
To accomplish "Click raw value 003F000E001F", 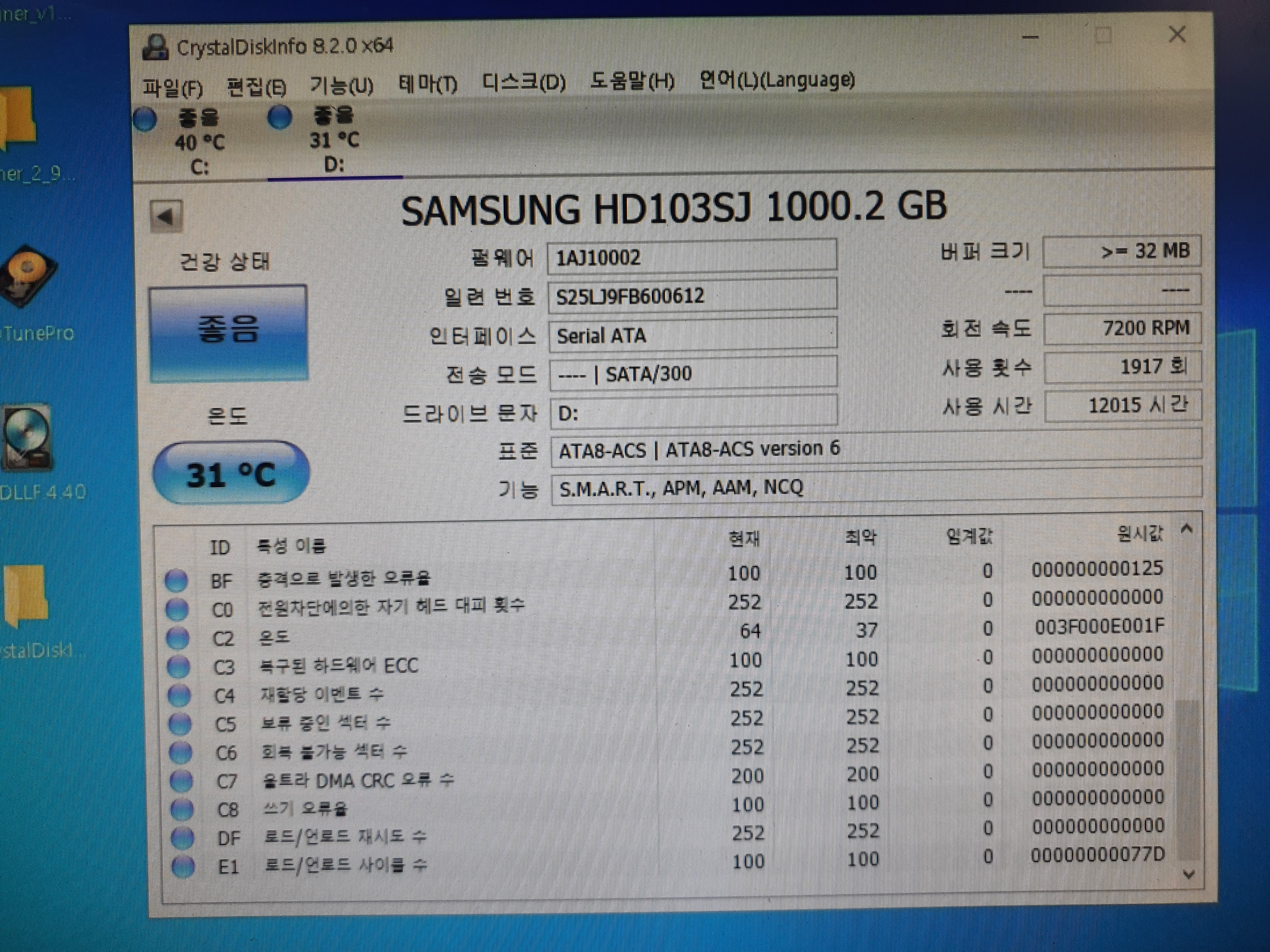I will (1100, 626).
